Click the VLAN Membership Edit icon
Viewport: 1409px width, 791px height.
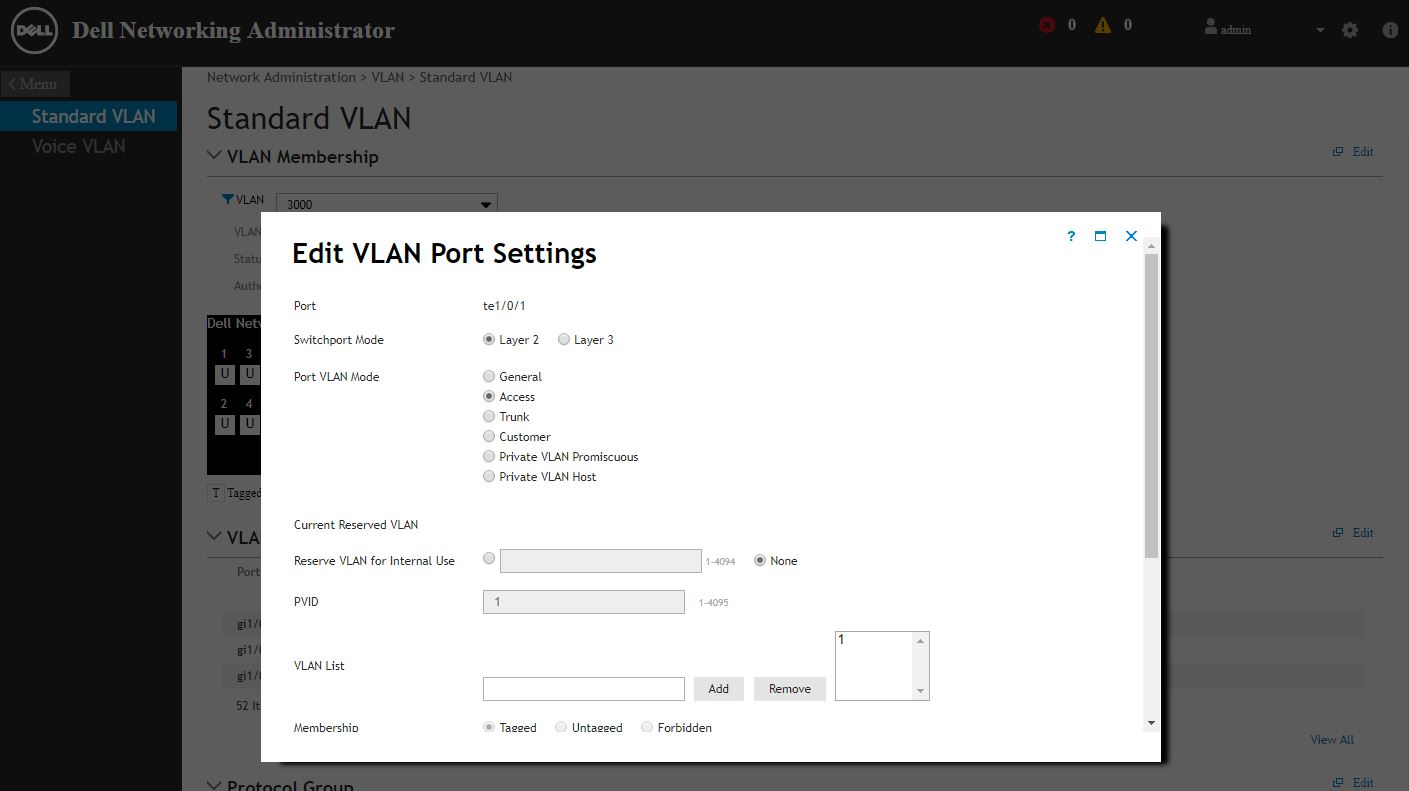1338,152
